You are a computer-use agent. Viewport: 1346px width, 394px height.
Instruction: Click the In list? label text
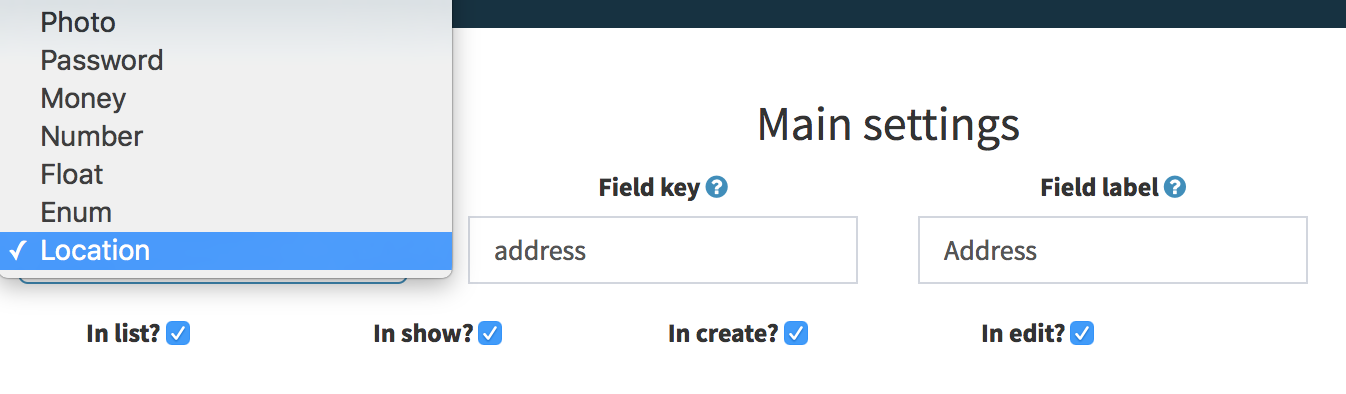[124, 334]
